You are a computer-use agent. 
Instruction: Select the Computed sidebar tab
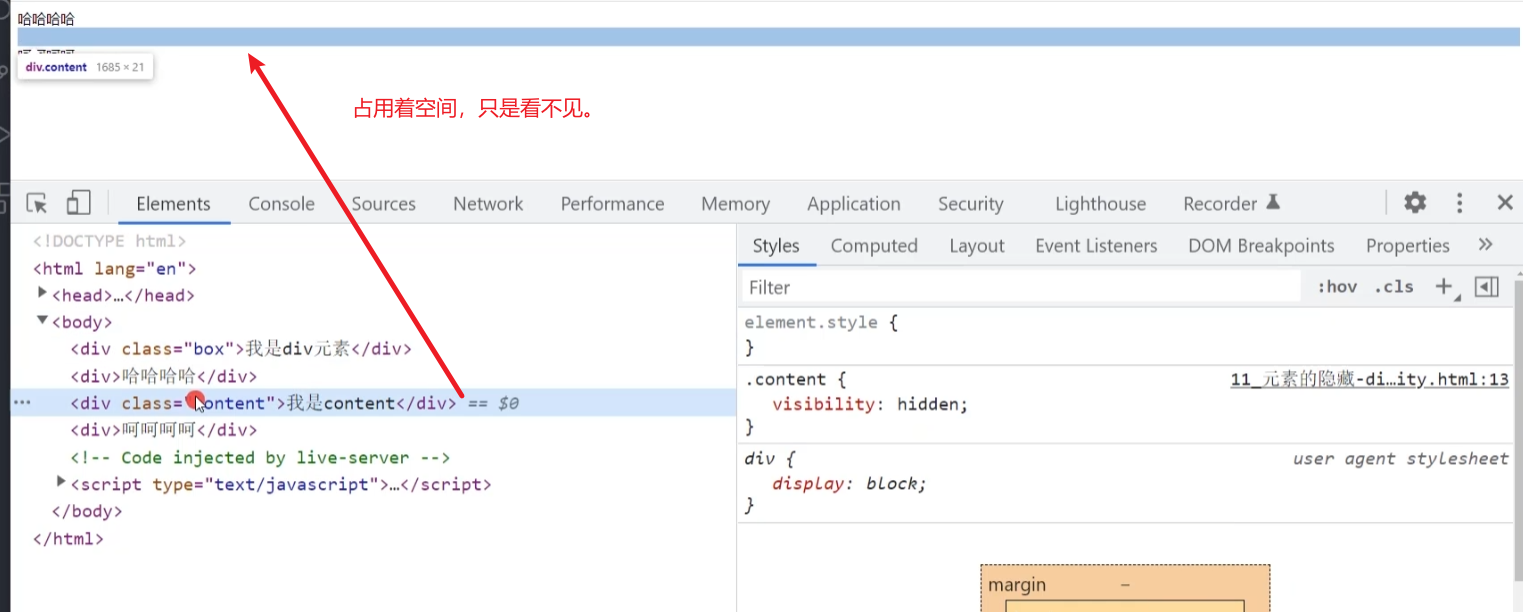(x=874, y=246)
